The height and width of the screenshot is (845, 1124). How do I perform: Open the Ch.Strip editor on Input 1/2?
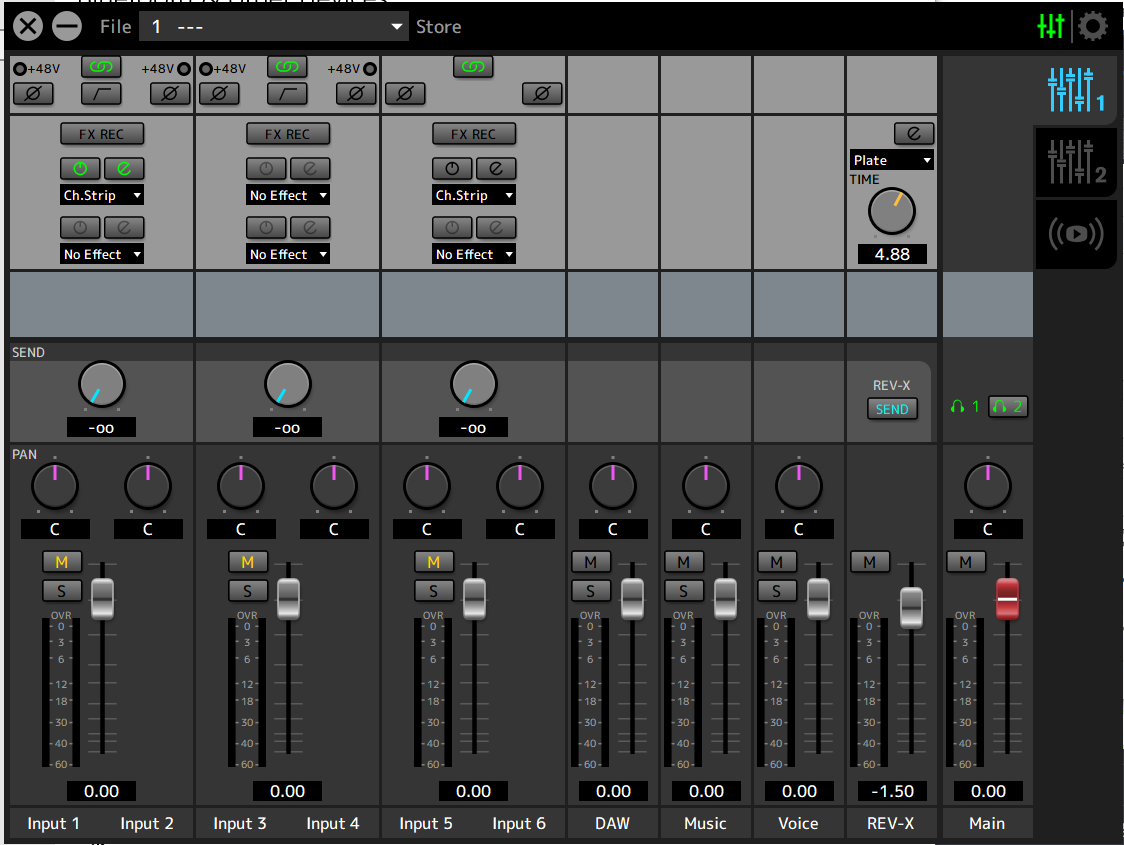[x=124, y=168]
